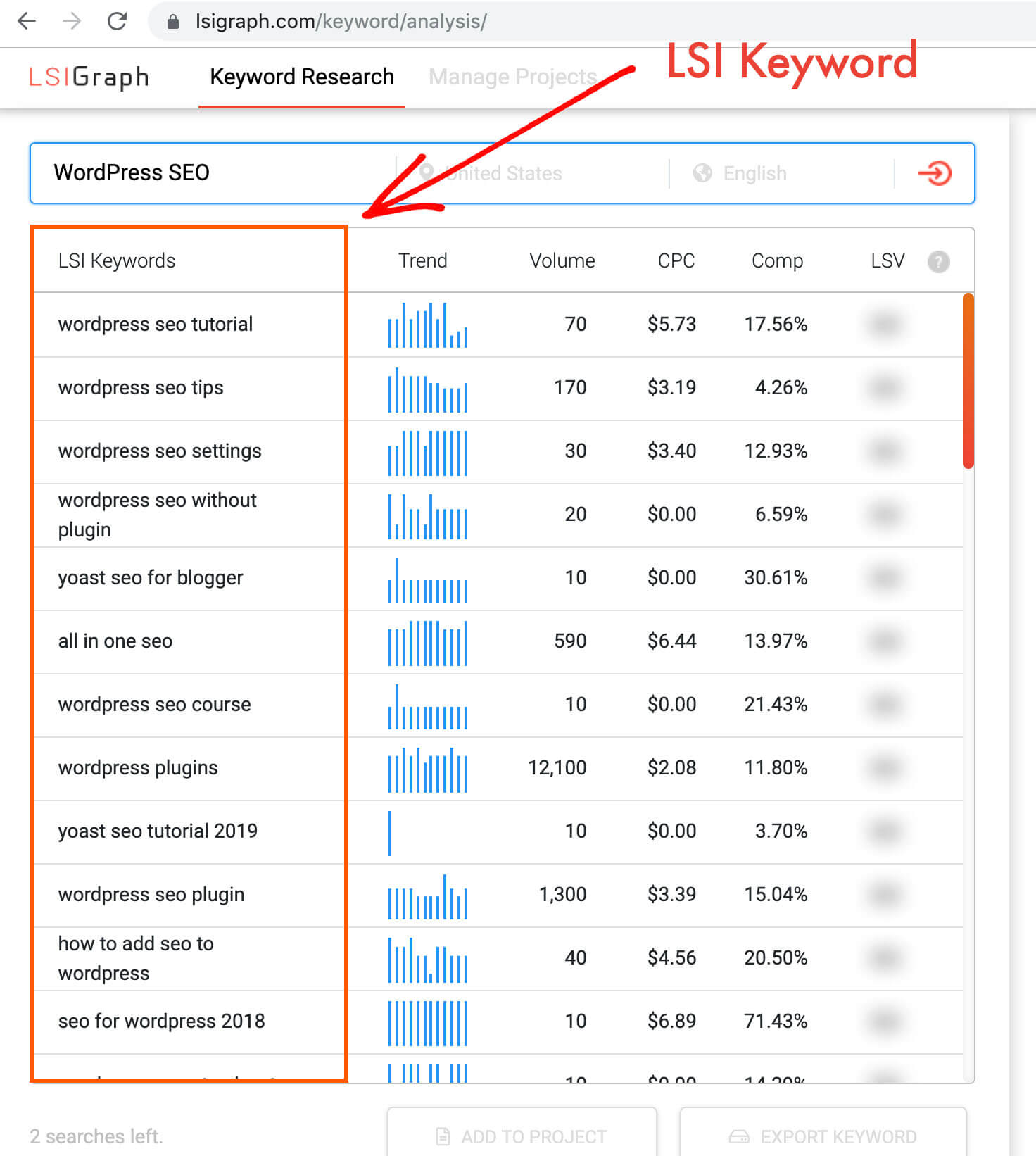This screenshot has width=1036, height=1156.
Task: Select 'how to add seo to wordpress'
Action: click(x=136, y=958)
